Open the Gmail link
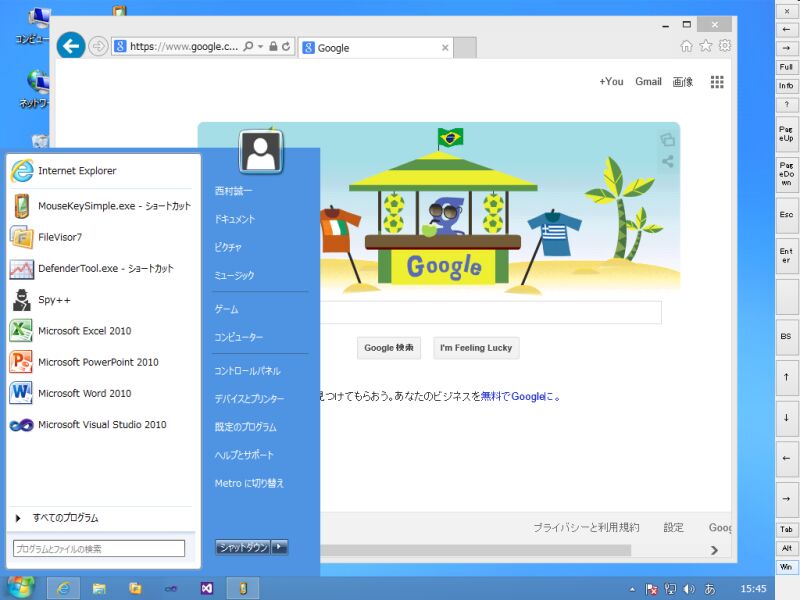 648,82
